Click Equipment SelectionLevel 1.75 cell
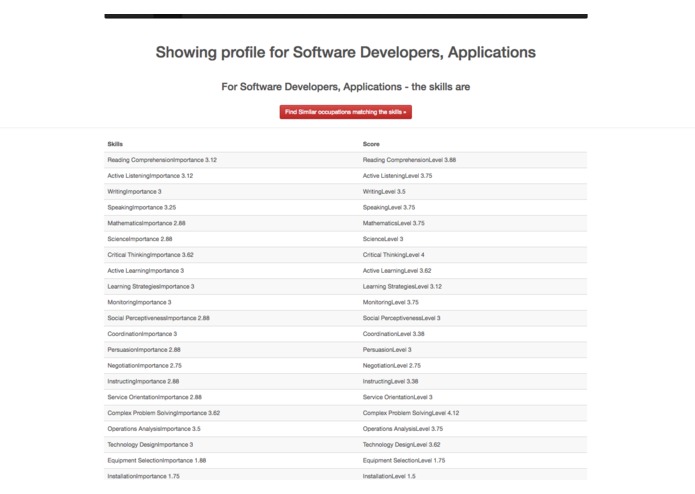Viewport: 695px width, 494px height. [x=404, y=461]
